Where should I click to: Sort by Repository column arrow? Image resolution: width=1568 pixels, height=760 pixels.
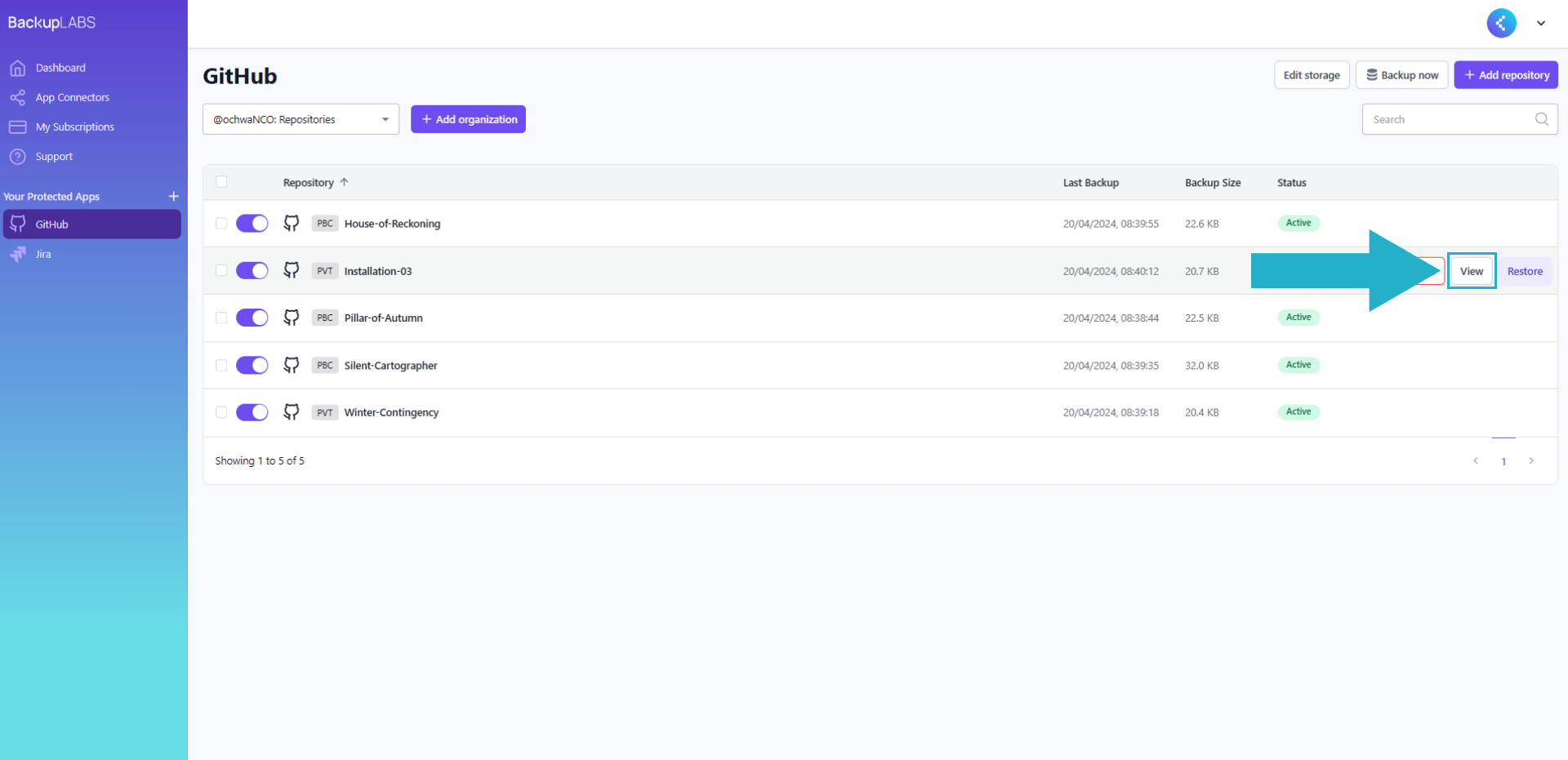tap(344, 182)
